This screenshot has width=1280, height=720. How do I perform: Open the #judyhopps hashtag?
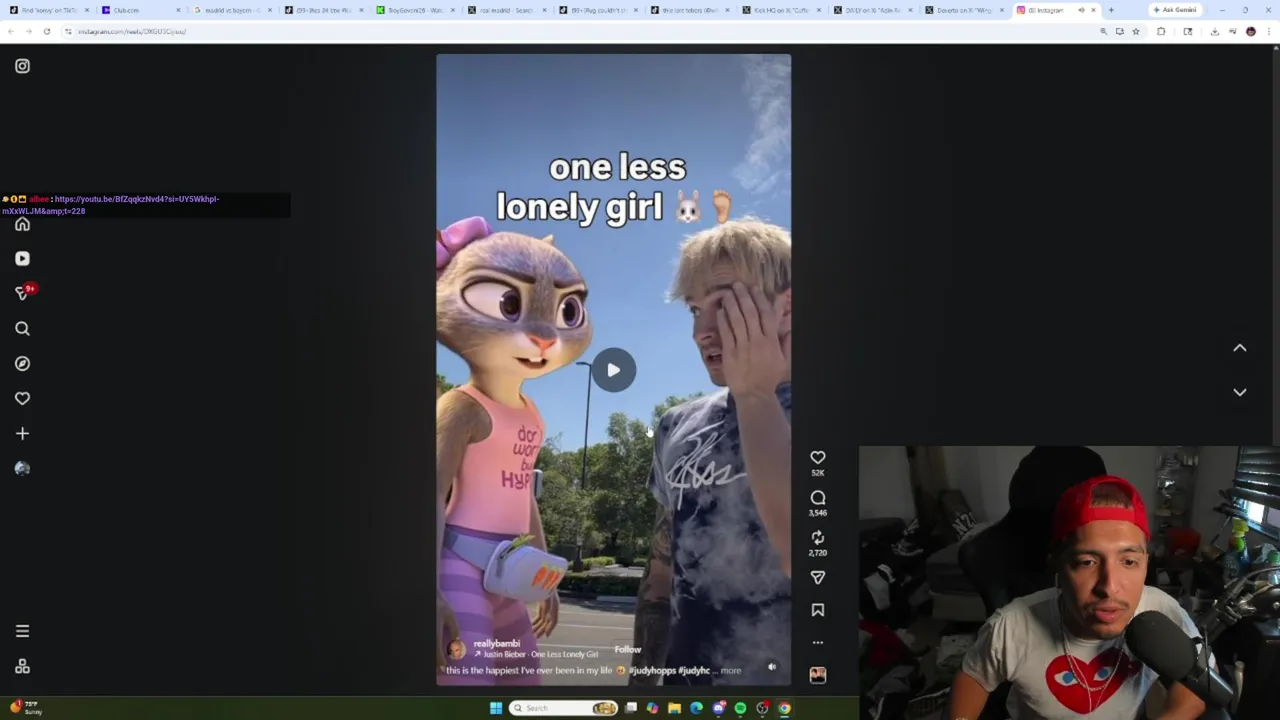[652, 670]
